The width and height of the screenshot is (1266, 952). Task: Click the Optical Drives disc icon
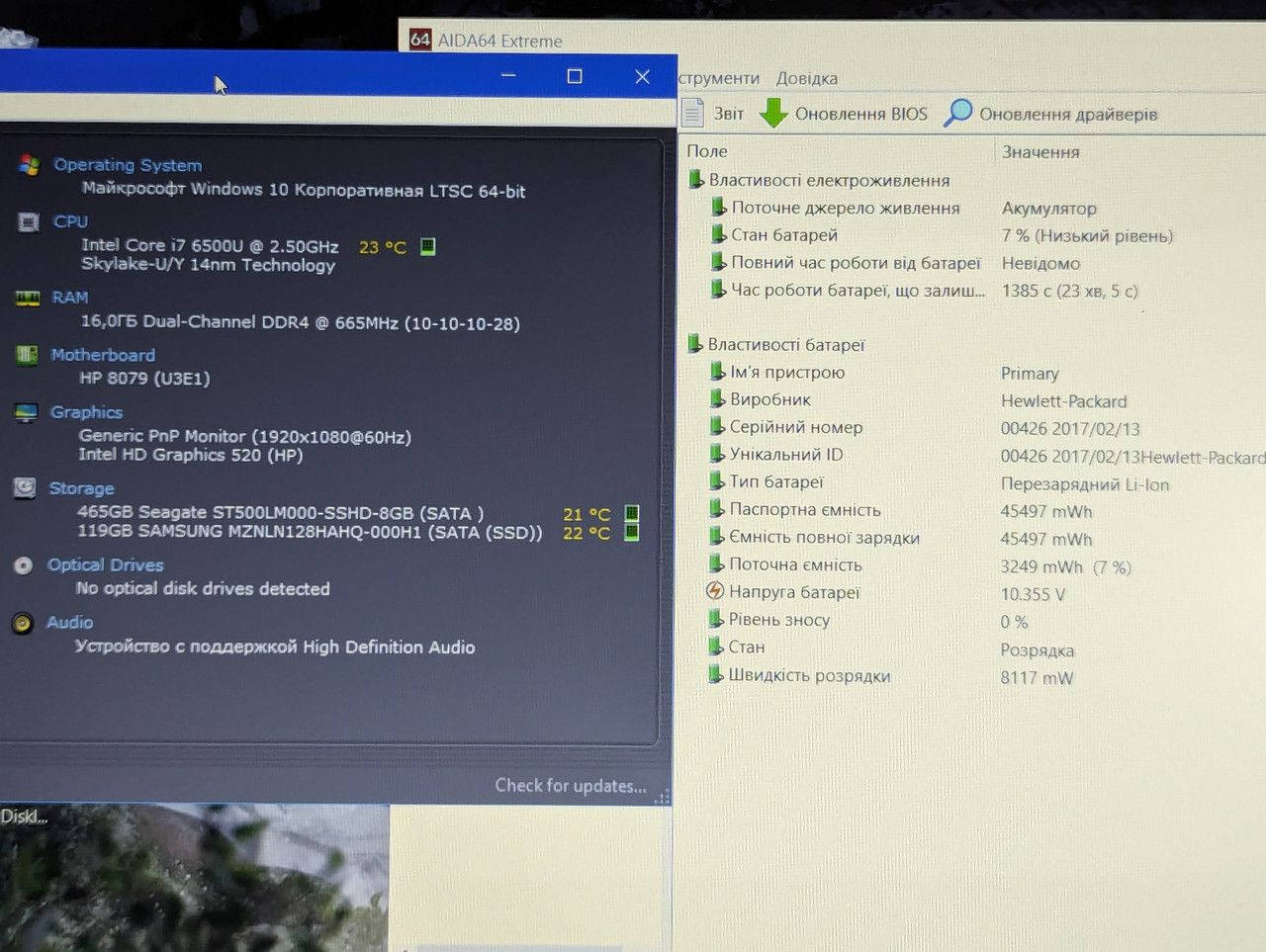24,565
